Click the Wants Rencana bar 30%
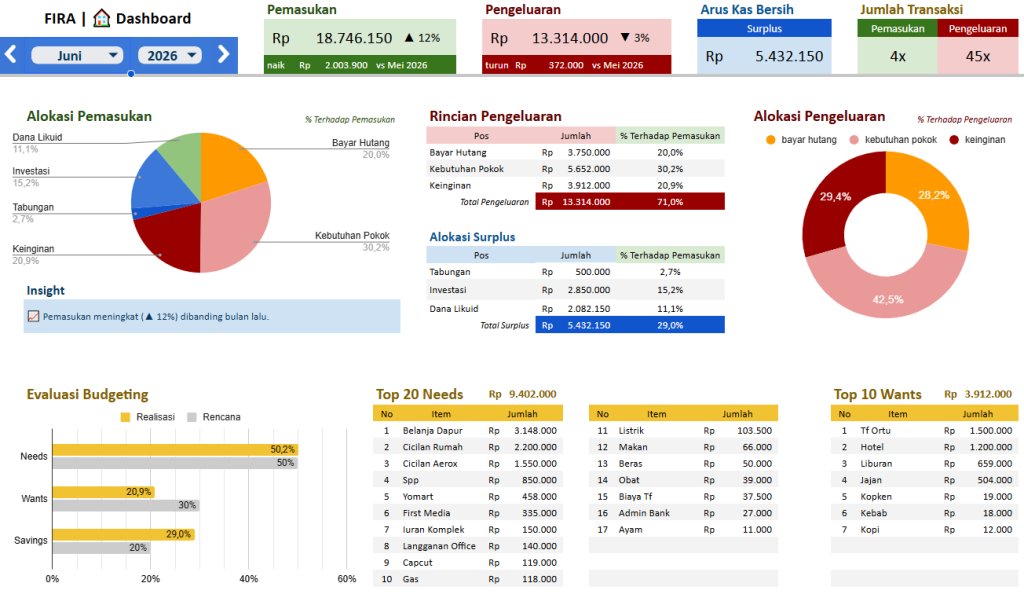The image size is (1024, 605). 126,505
